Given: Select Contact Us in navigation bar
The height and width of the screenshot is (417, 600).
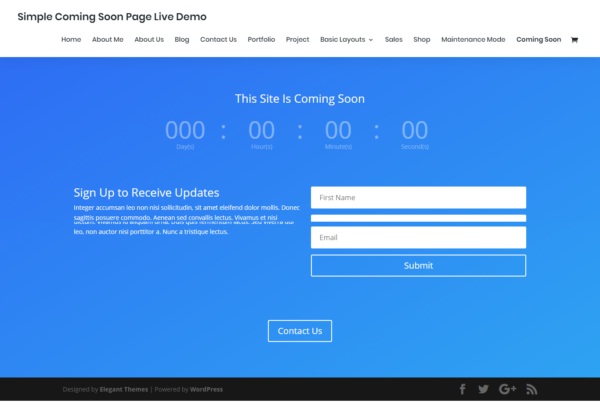Looking at the screenshot, I should [x=218, y=39].
